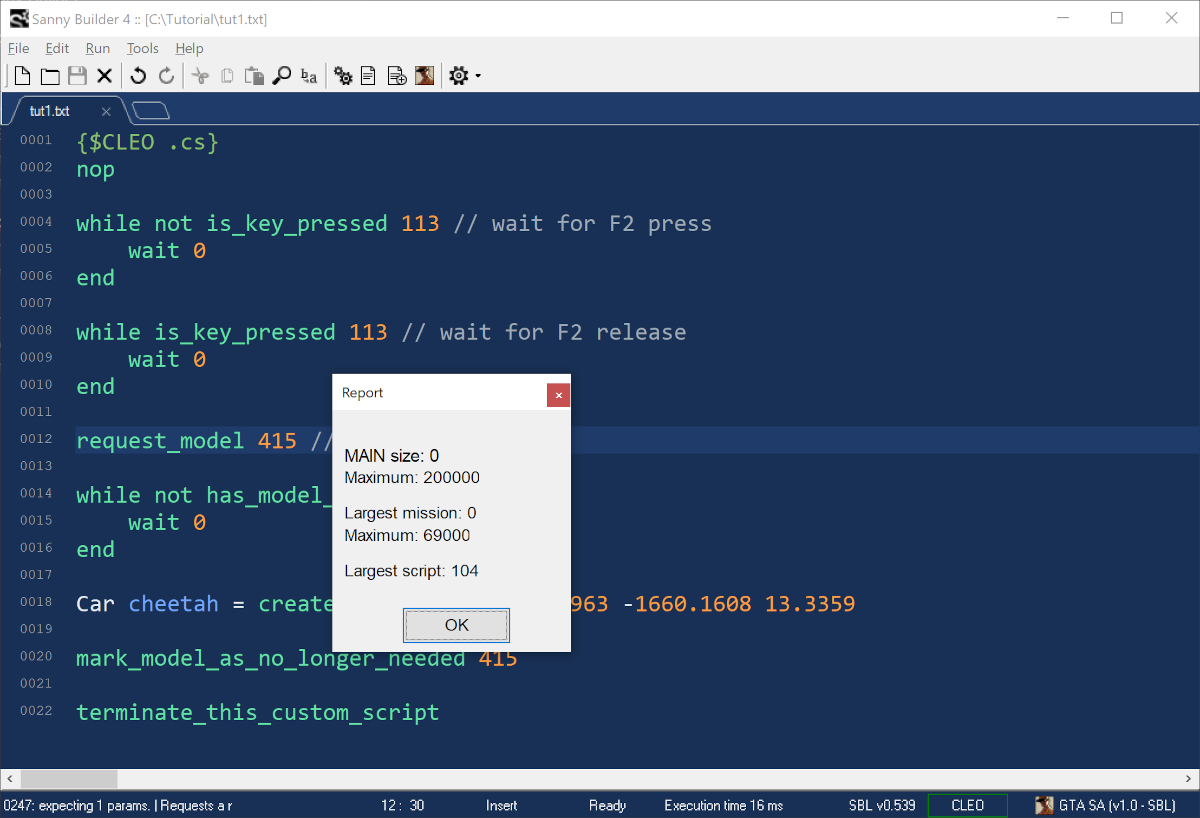Open Find with magnifying glass icon
The image size is (1200, 818).
[x=282, y=76]
